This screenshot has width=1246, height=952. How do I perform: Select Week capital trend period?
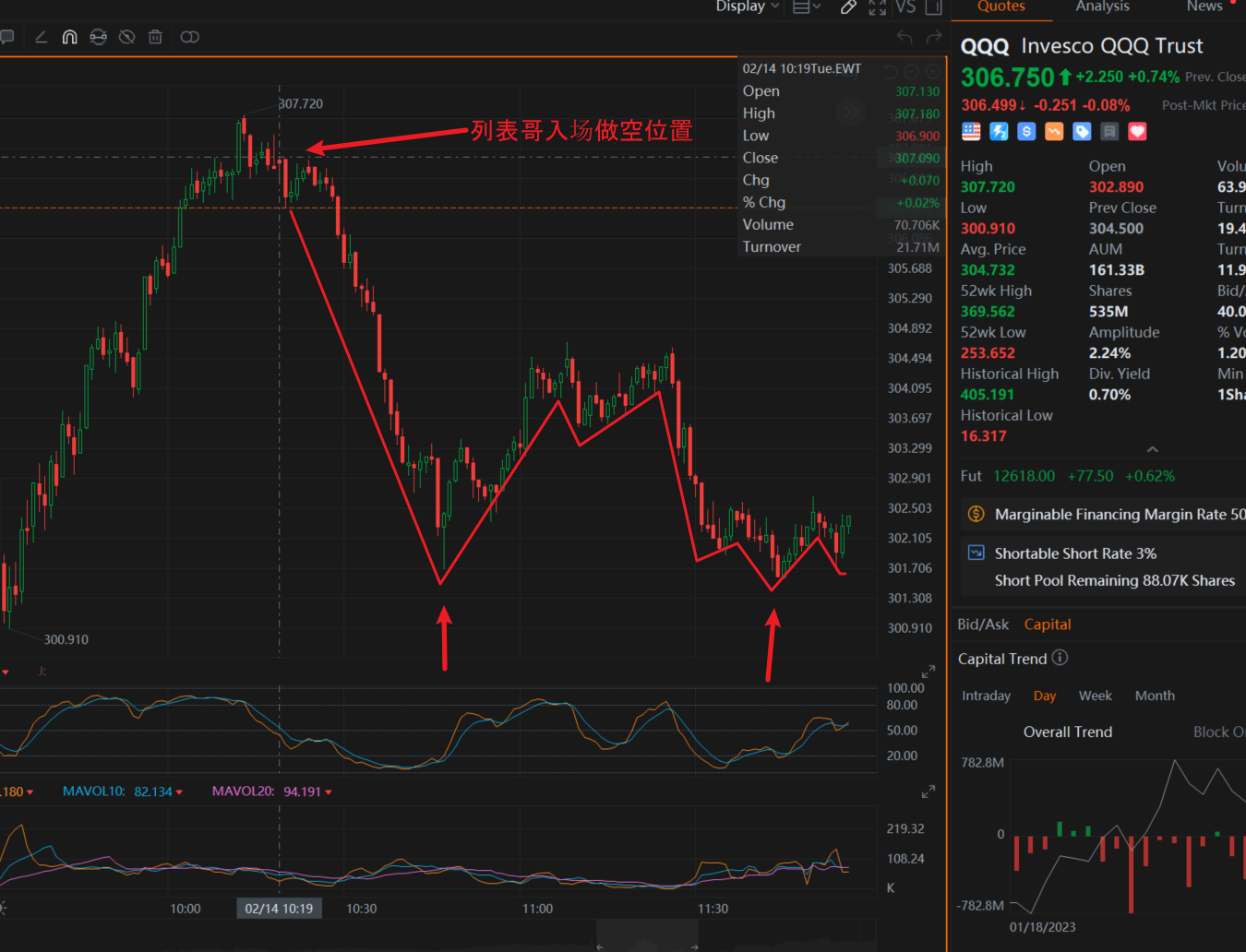(x=1095, y=696)
